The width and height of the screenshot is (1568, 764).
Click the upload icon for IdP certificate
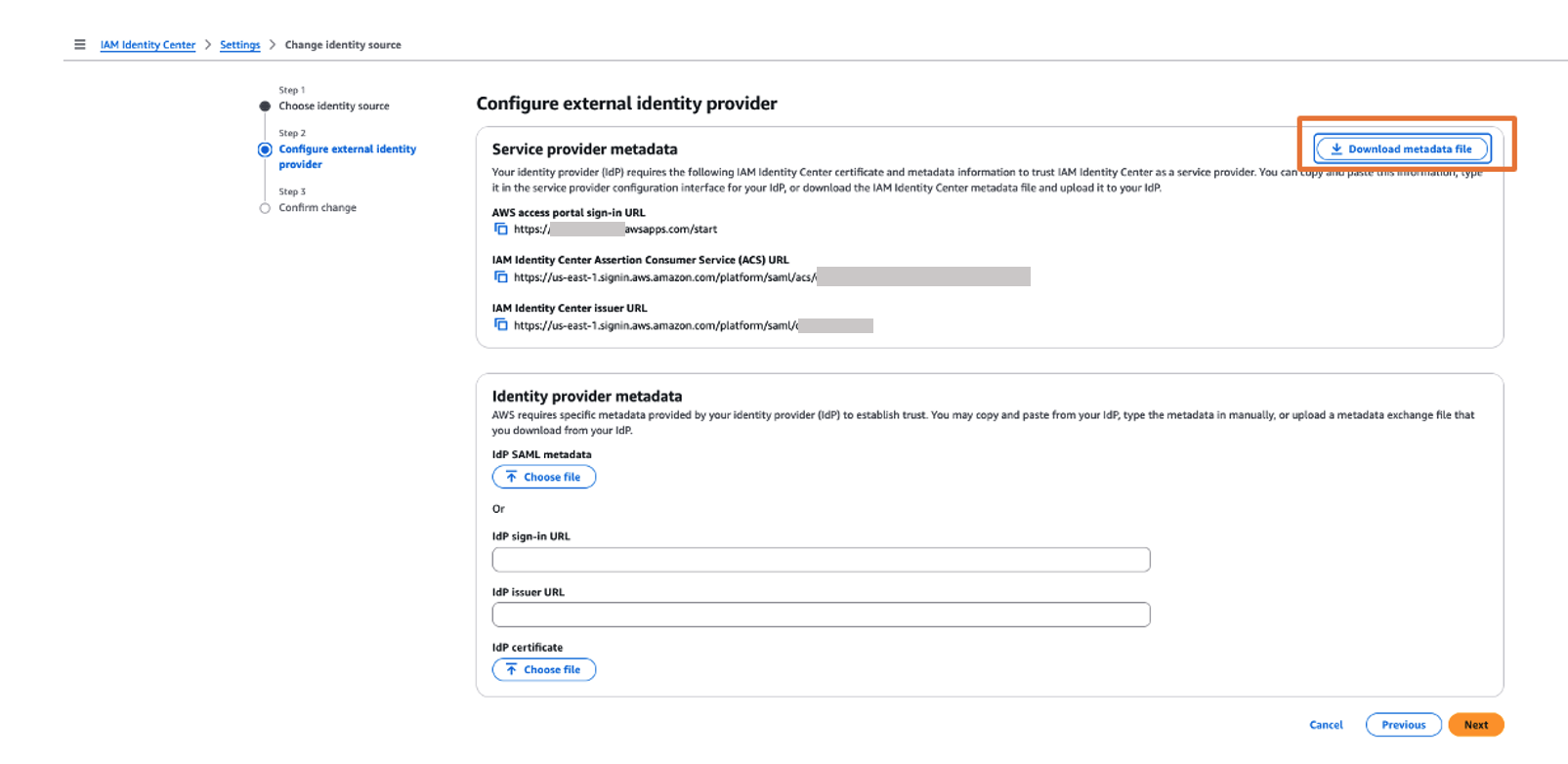point(512,669)
